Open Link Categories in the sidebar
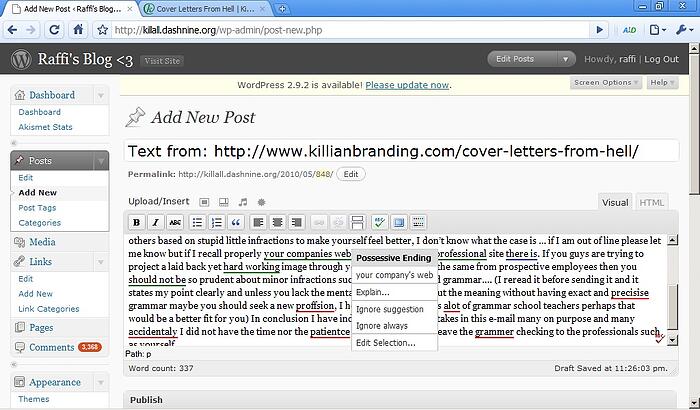The width and height of the screenshot is (700, 410). tap(49, 309)
